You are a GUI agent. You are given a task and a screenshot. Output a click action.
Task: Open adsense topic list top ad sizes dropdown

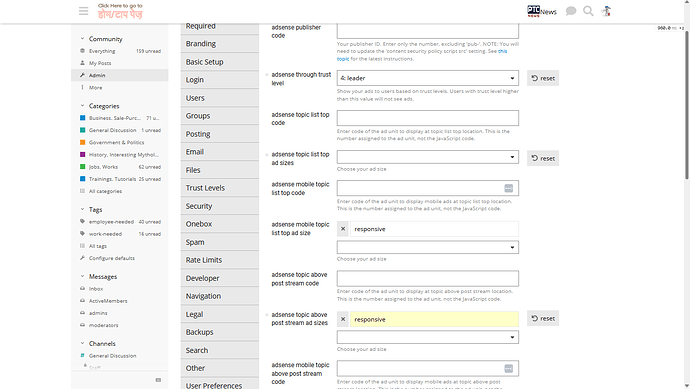click(428, 157)
